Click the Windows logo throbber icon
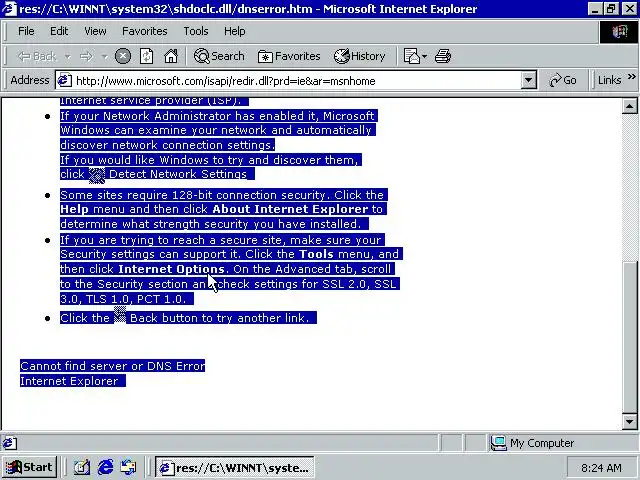The image size is (640, 480). 619,32
